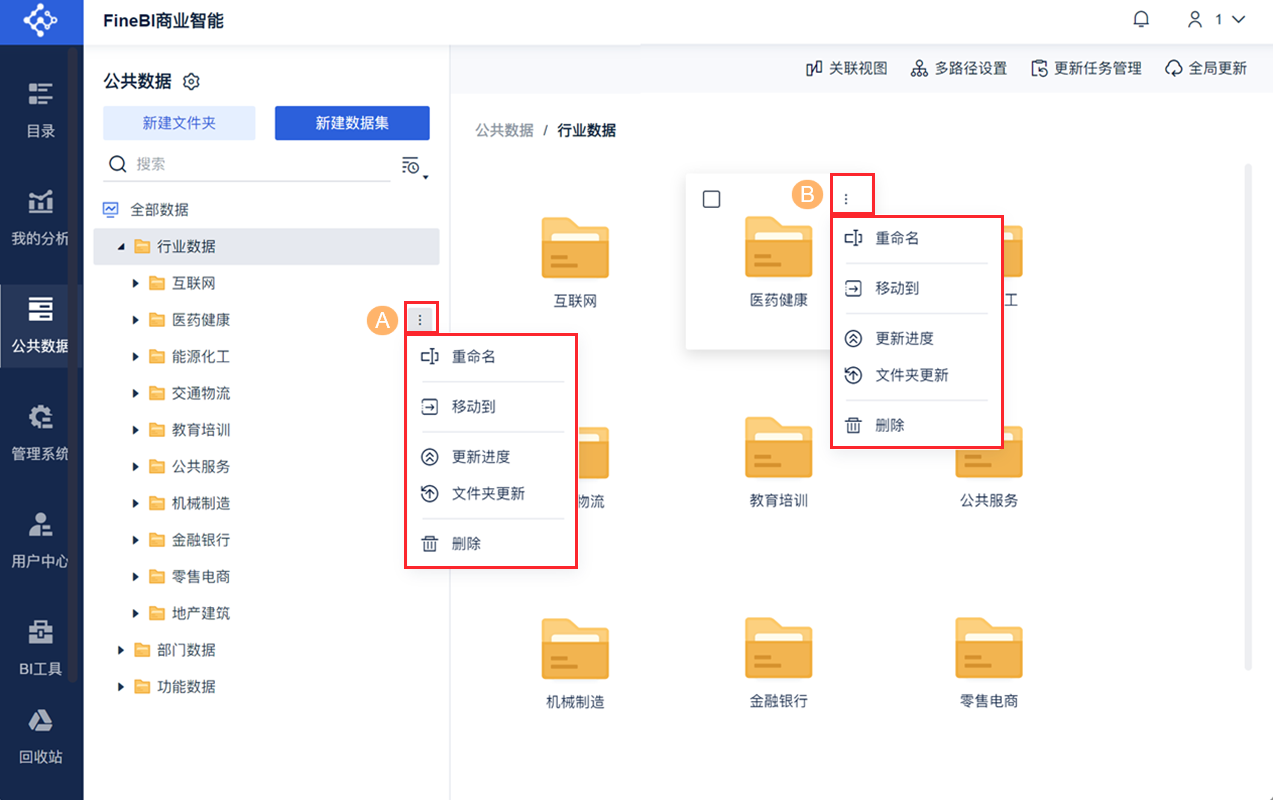Open 管理系统 sidebar section
The height and width of the screenshot is (800, 1273).
coord(41,433)
